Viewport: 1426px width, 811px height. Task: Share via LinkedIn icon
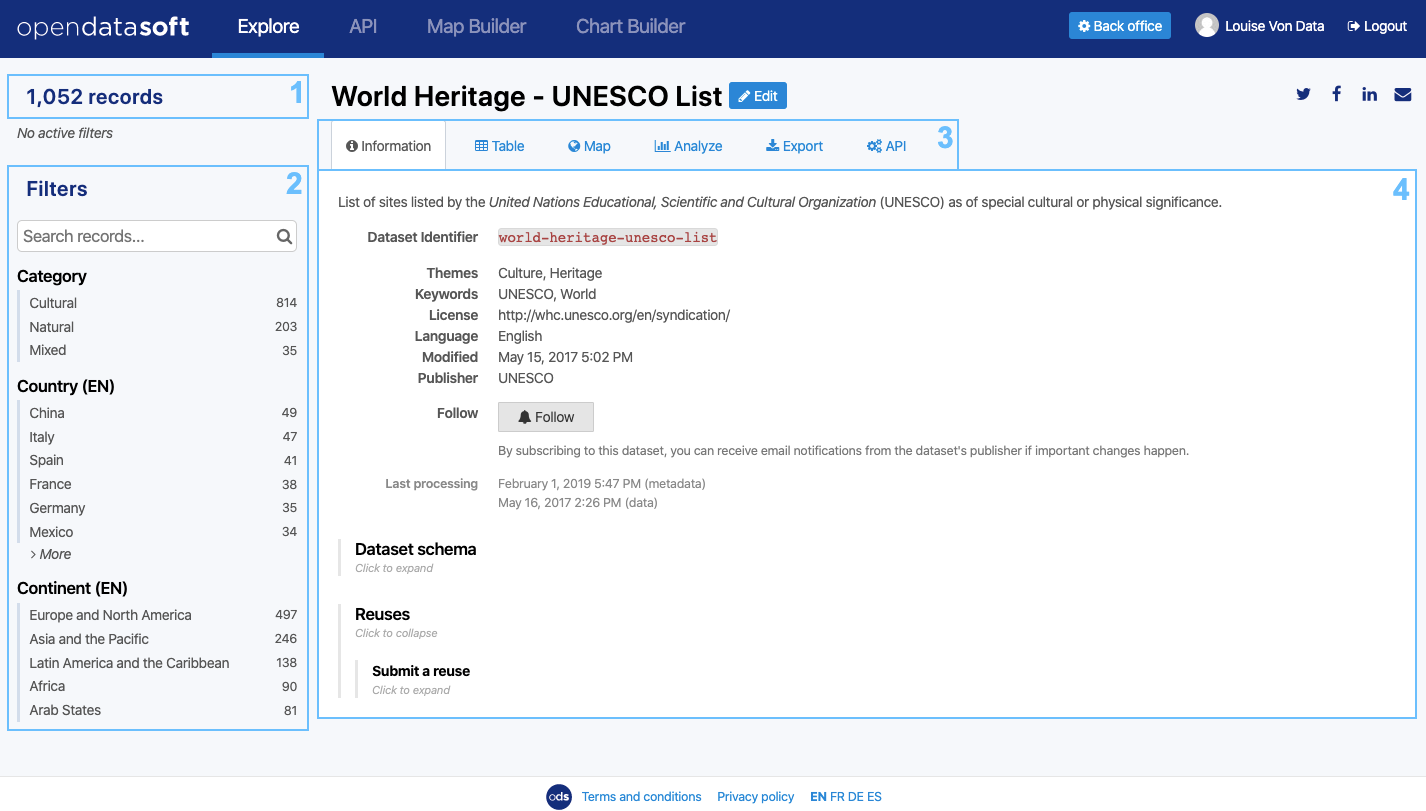tap(1369, 94)
